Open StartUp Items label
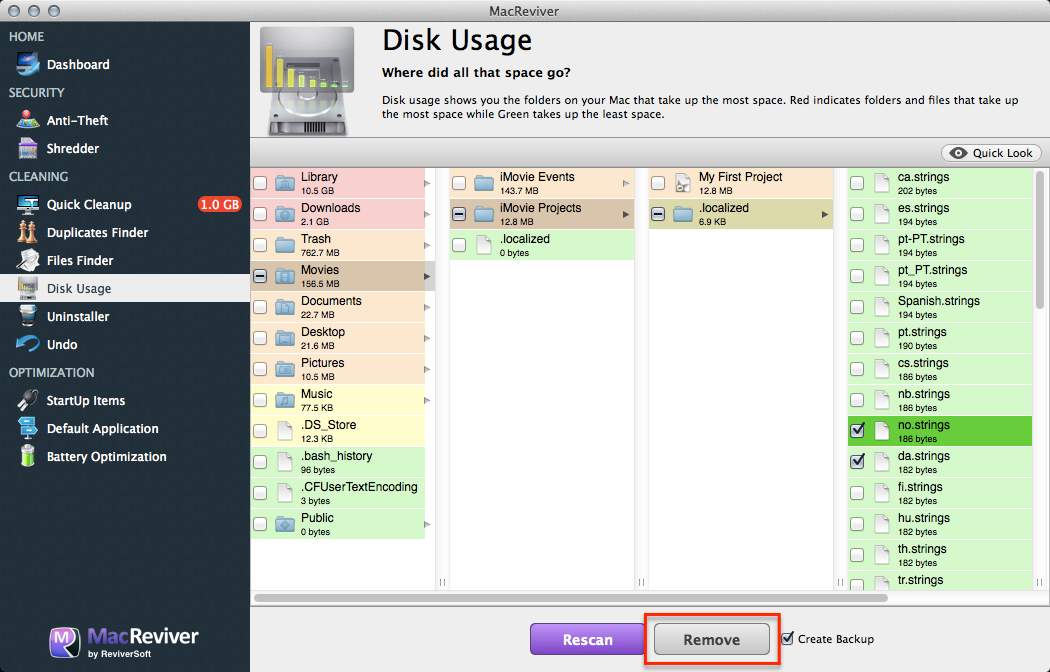 86,400
